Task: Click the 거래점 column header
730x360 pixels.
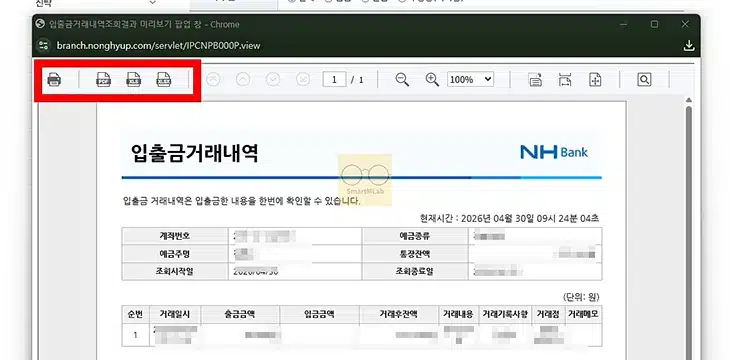Action: [548, 314]
